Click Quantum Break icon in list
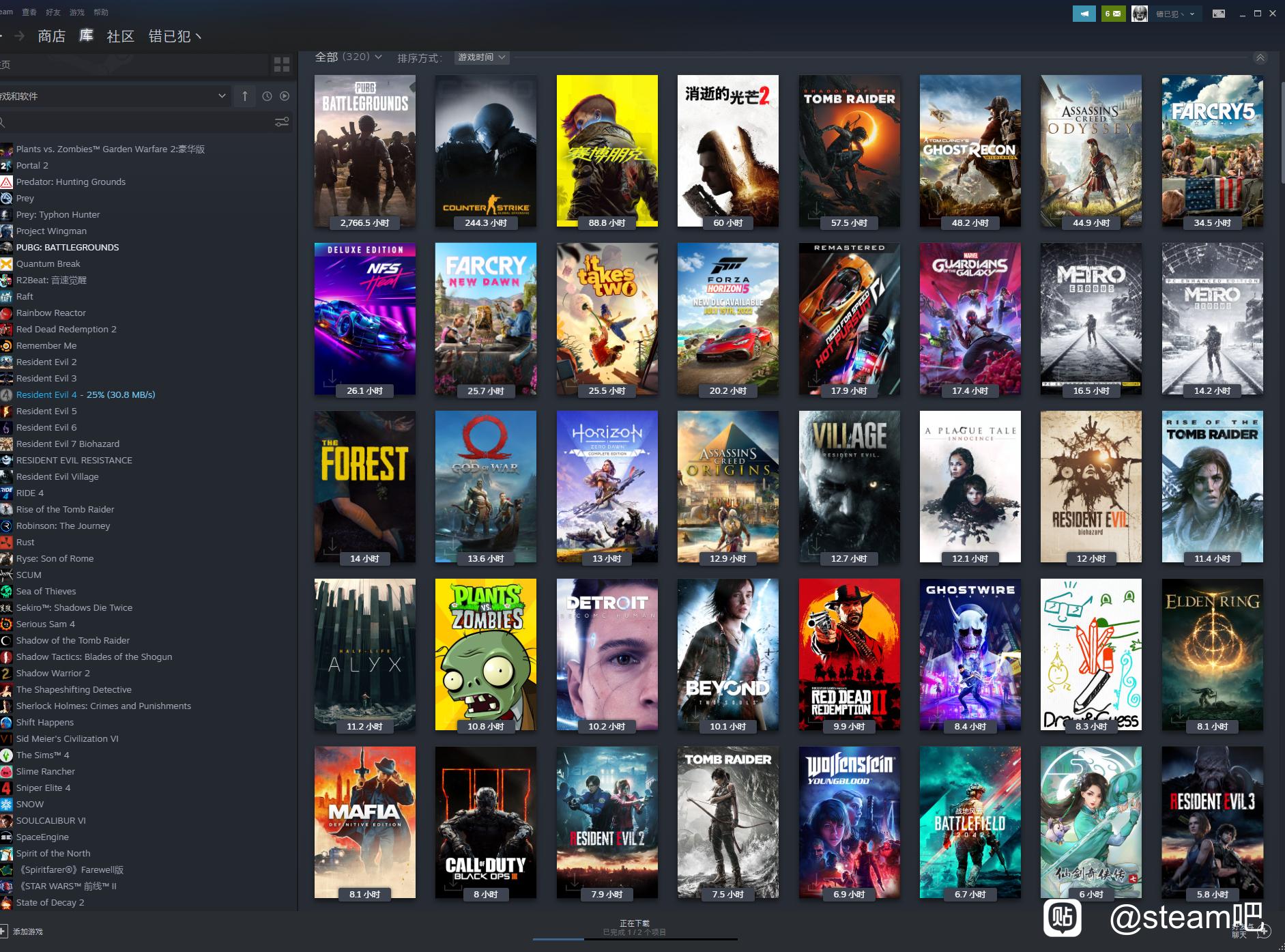1285x952 pixels. tap(6, 263)
